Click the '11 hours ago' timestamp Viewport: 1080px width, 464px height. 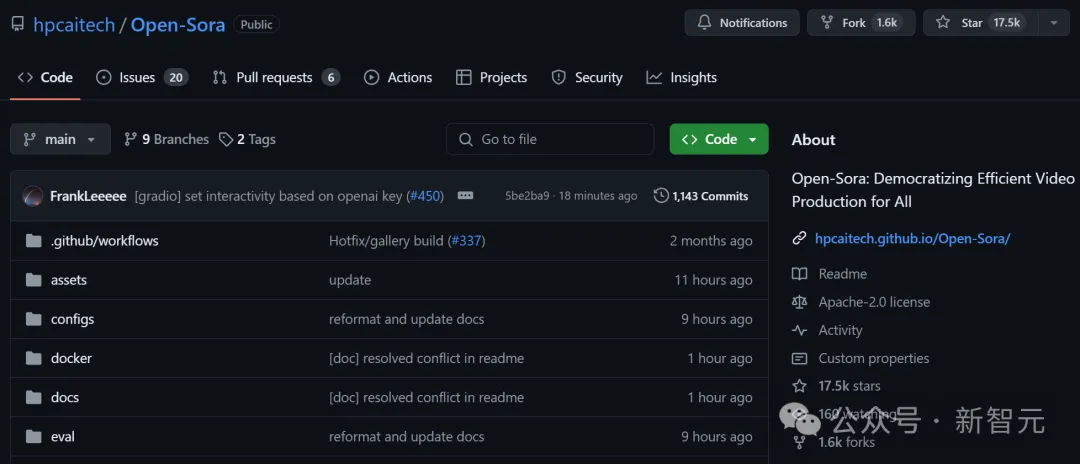714,280
